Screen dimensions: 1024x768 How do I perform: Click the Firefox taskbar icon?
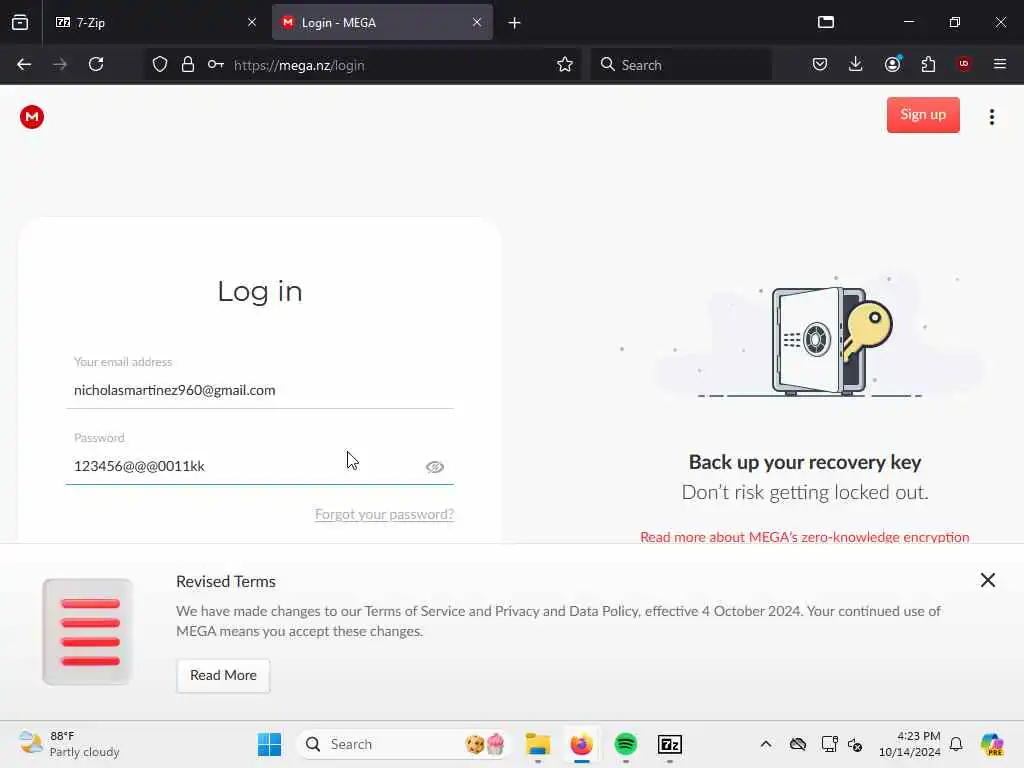click(x=581, y=744)
